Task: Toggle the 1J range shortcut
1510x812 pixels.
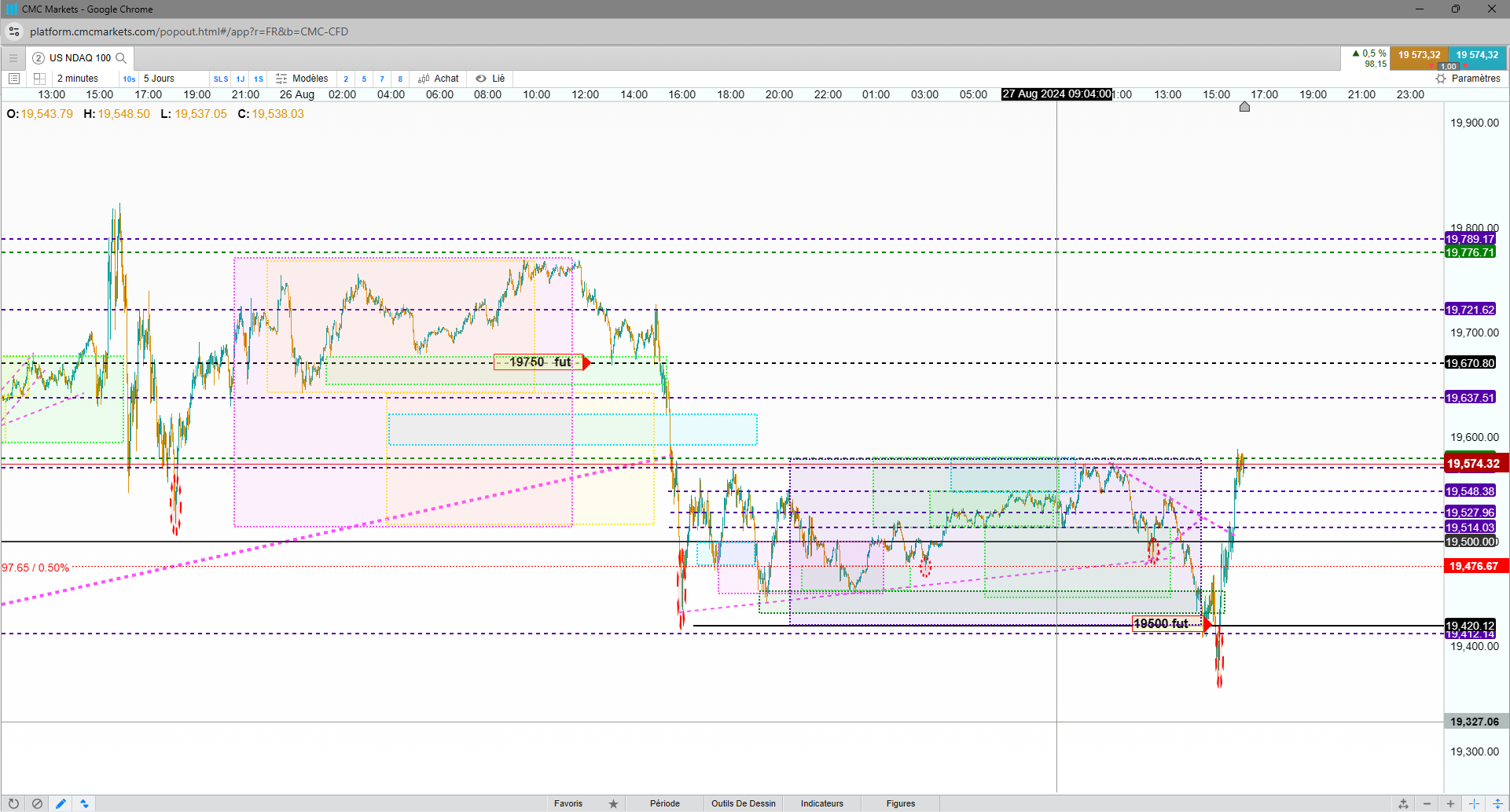Action: point(241,79)
